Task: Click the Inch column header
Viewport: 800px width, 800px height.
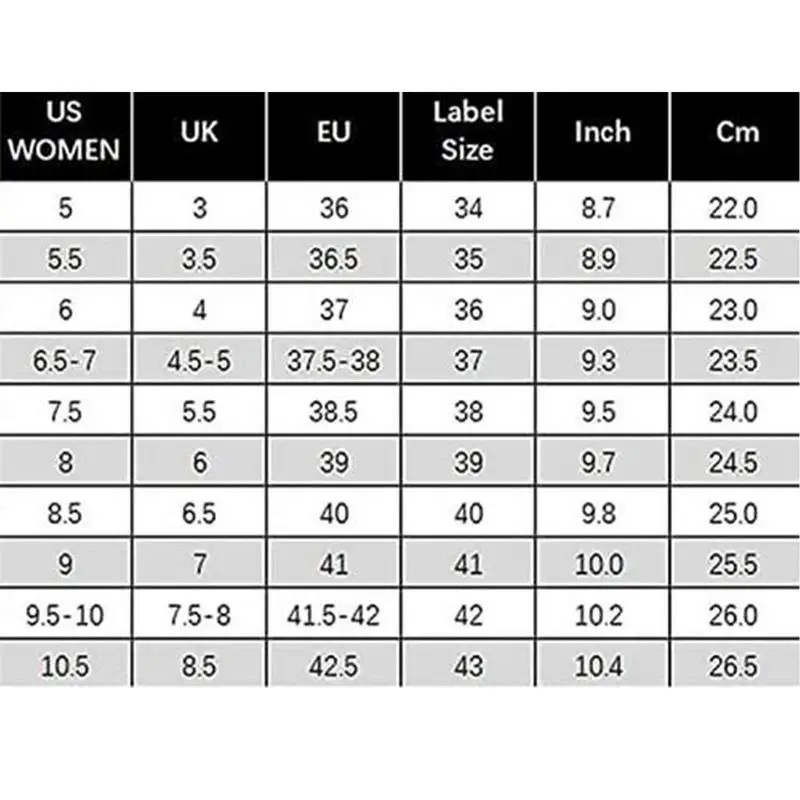Action: tap(602, 133)
